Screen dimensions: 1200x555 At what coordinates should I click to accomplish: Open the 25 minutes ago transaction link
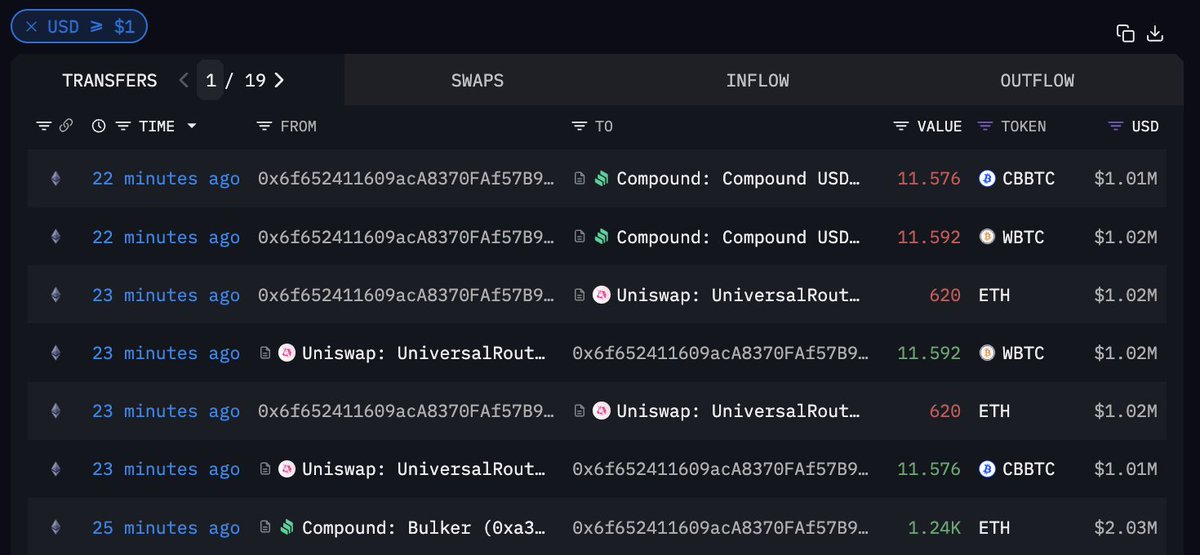pos(166,527)
